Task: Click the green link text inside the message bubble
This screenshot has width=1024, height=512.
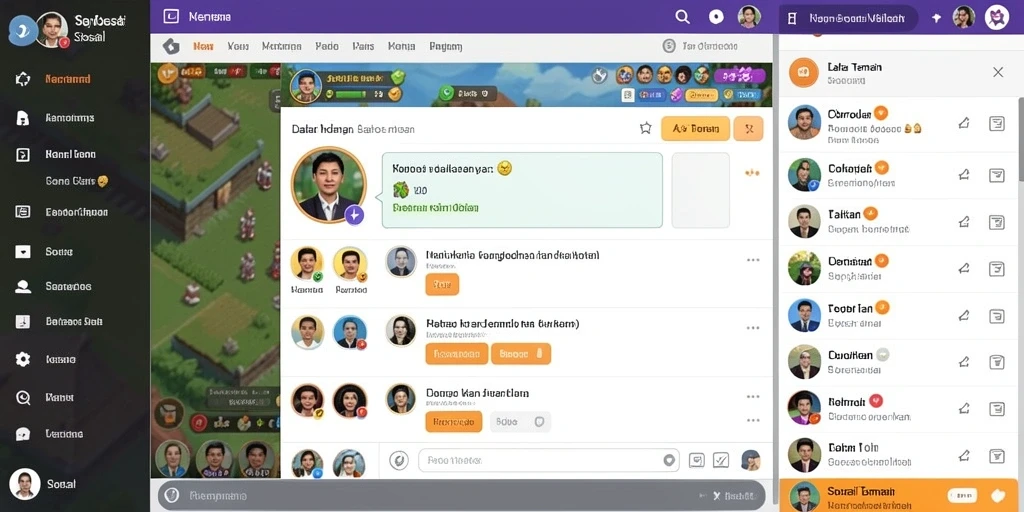Action: 436,208
